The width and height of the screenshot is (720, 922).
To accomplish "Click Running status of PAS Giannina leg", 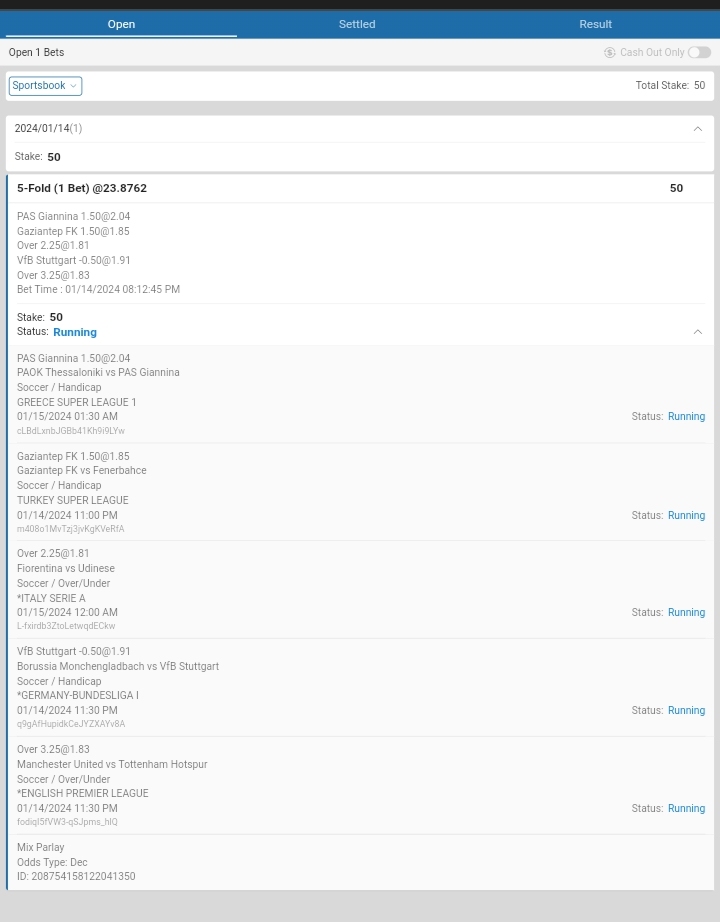I will pyautogui.click(x=686, y=417).
